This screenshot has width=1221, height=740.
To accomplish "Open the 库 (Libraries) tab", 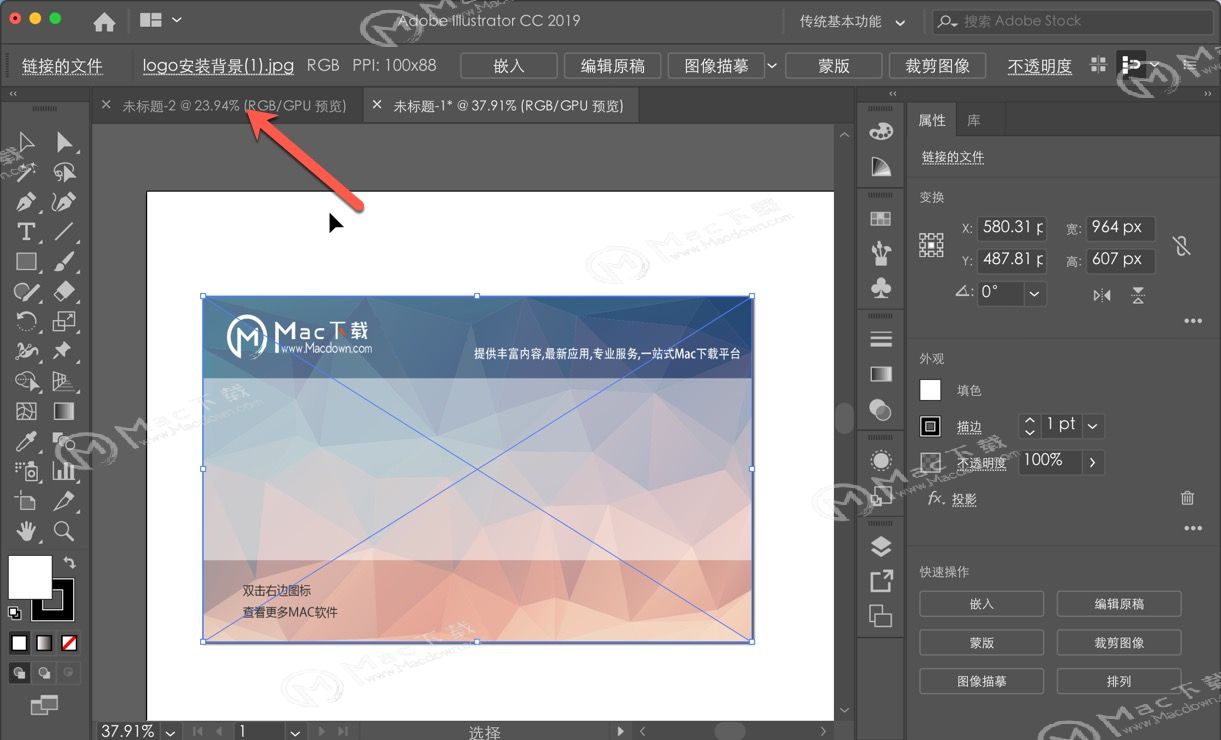I will (974, 120).
